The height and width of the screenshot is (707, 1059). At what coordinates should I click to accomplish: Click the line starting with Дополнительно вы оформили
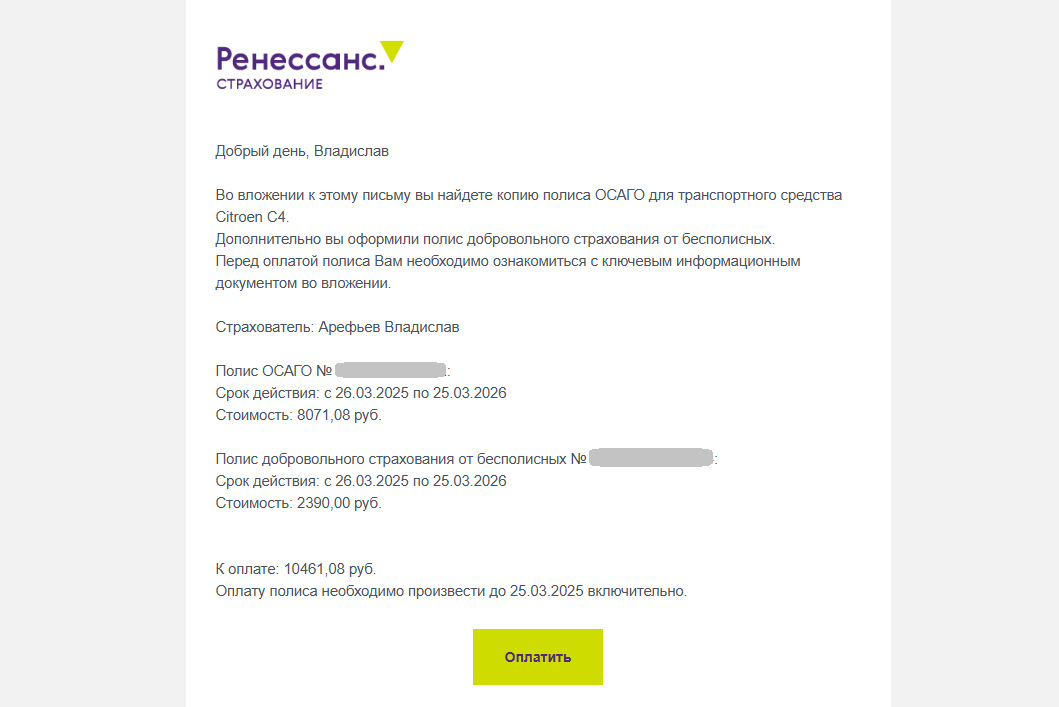(x=495, y=239)
